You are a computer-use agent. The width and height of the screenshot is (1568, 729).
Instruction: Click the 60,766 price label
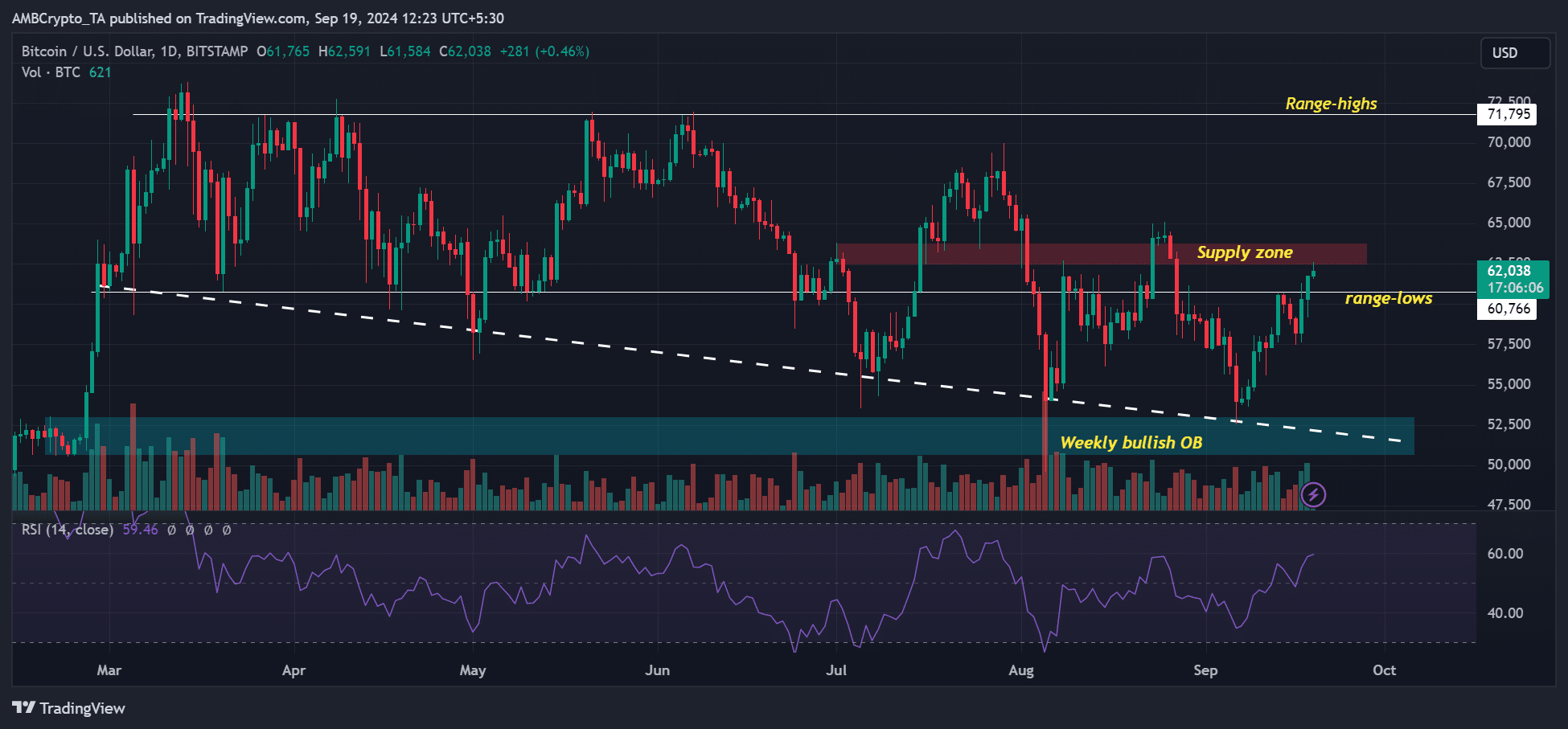1508,309
